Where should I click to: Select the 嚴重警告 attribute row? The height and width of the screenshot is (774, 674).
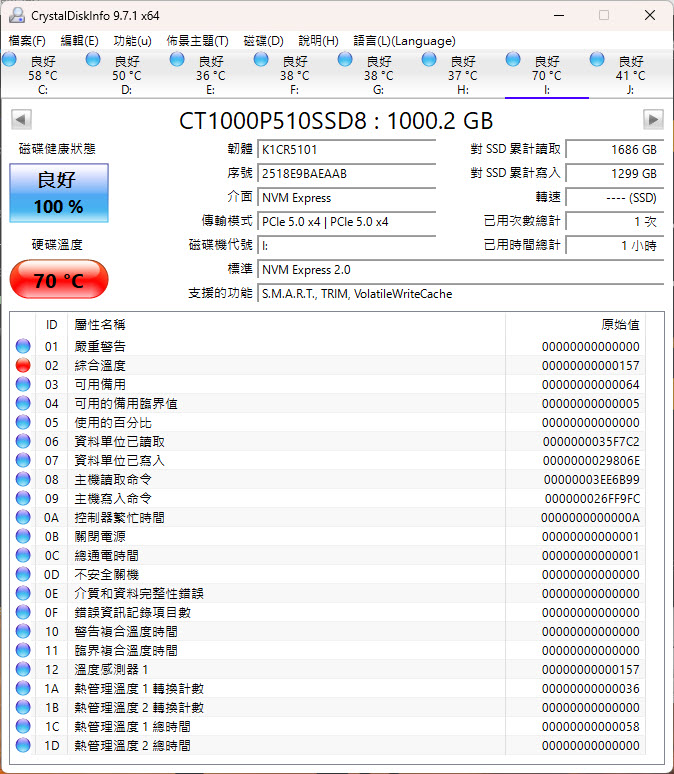(x=328, y=346)
